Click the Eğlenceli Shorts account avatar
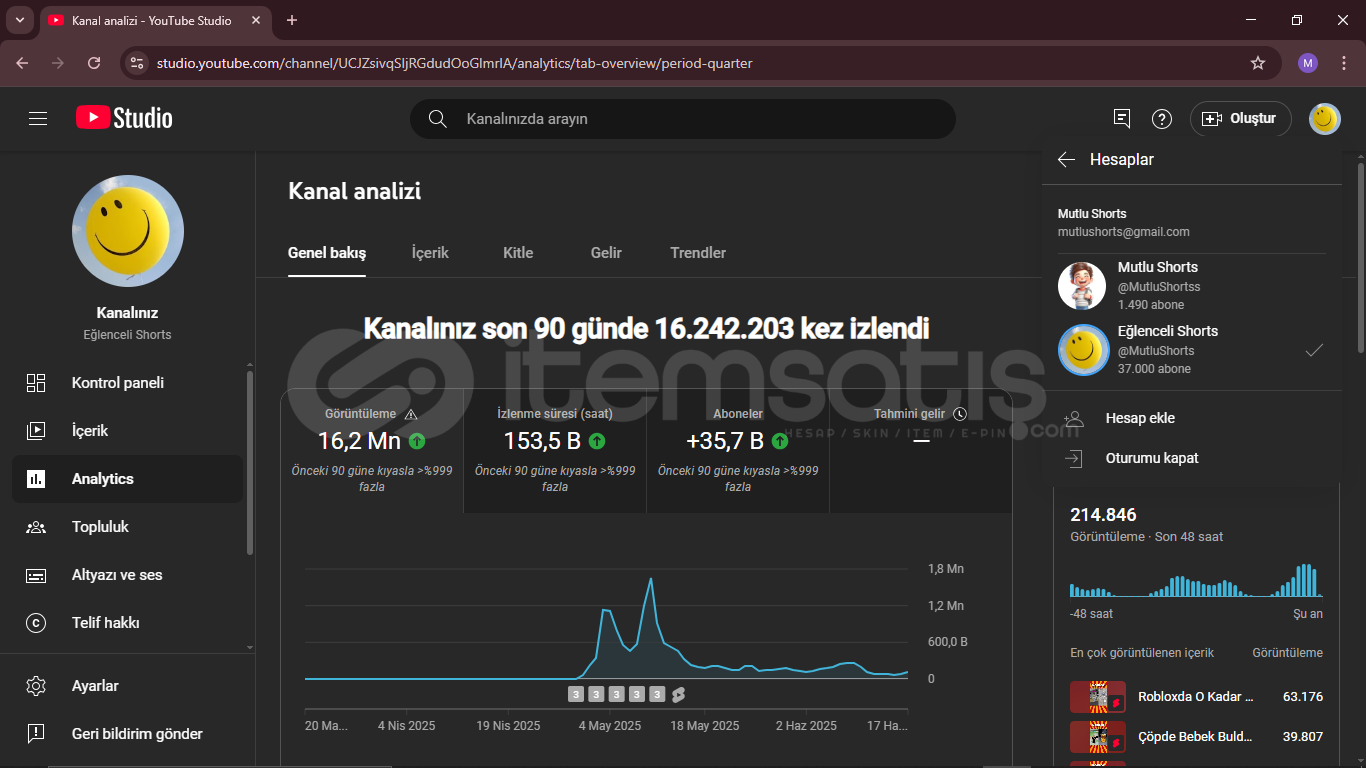This screenshot has height=768, width=1366. click(1083, 350)
